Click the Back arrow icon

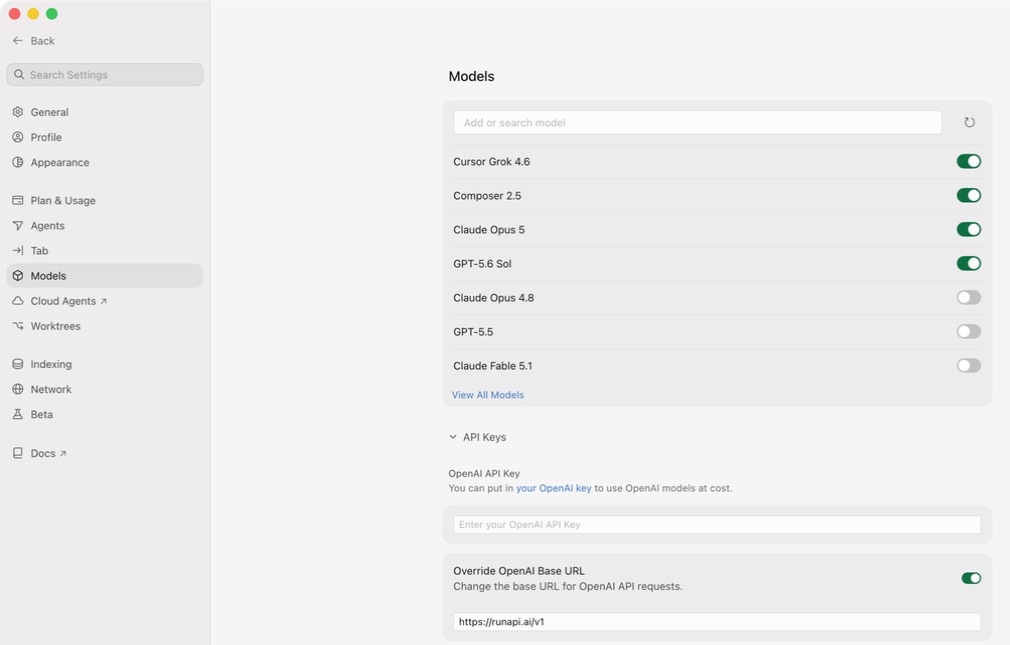pyautogui.click(x=17, y=41)
